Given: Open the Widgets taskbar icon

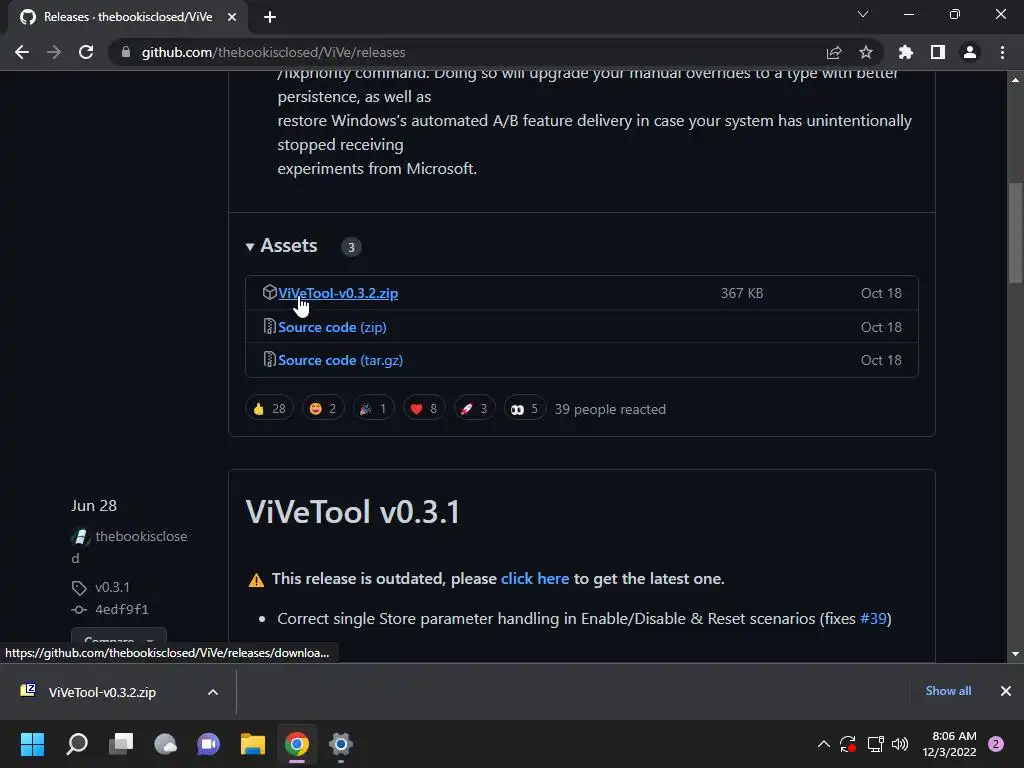Looking at the screenshot, I should 165,744.
